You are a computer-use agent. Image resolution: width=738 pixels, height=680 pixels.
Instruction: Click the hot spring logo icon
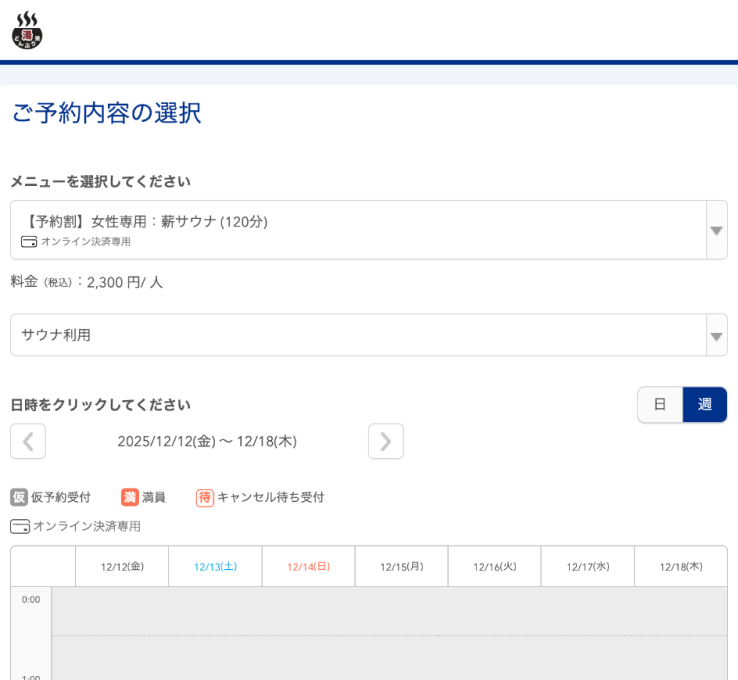27,30
